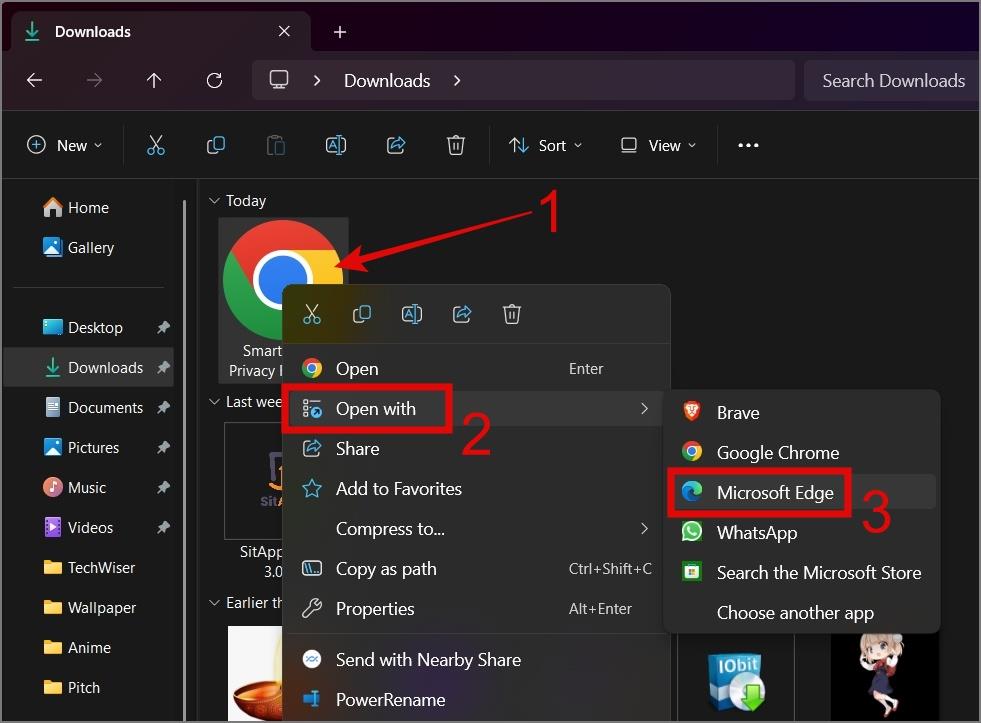Open with Microsoft Edge
This screenshot has height=723, width=981.
(801, 492)
